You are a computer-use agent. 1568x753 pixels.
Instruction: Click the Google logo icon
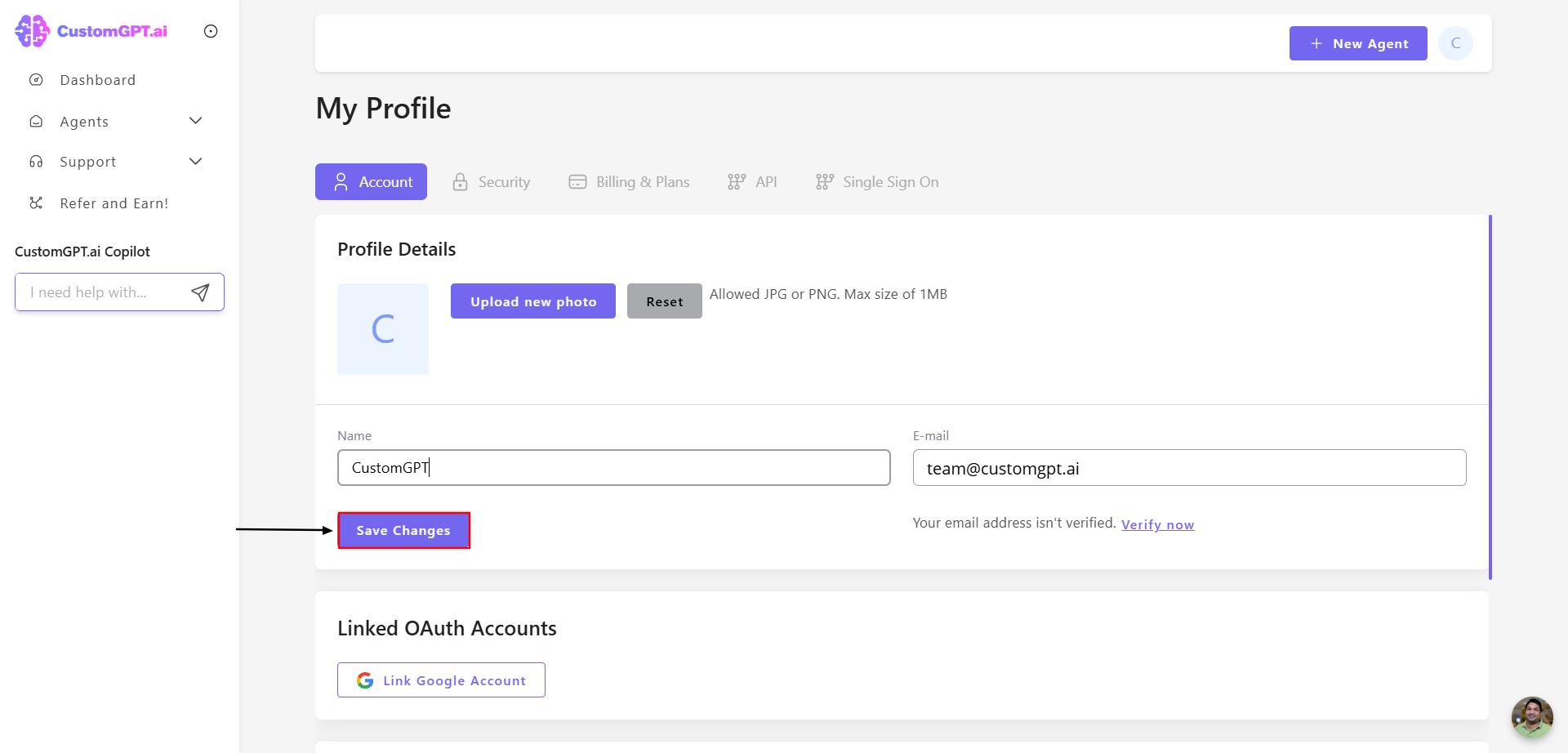(x=365, y=680)
